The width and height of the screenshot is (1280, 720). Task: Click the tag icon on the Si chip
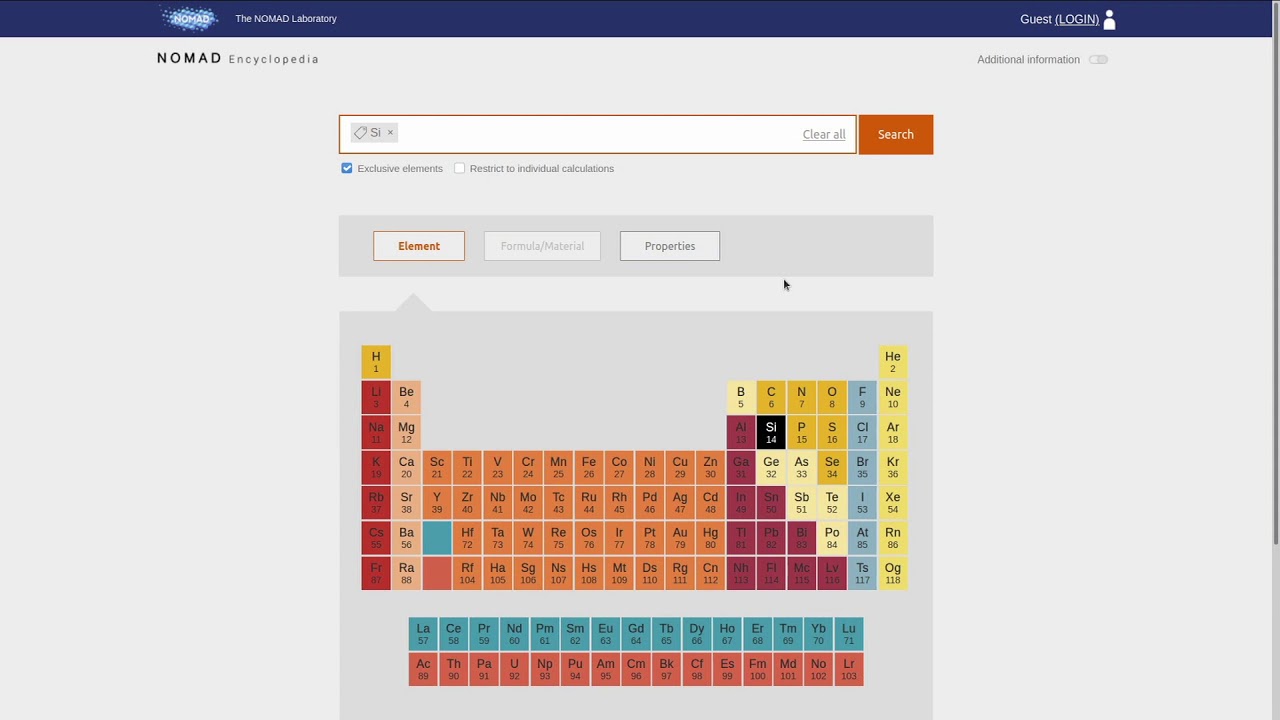coord(360,132)
